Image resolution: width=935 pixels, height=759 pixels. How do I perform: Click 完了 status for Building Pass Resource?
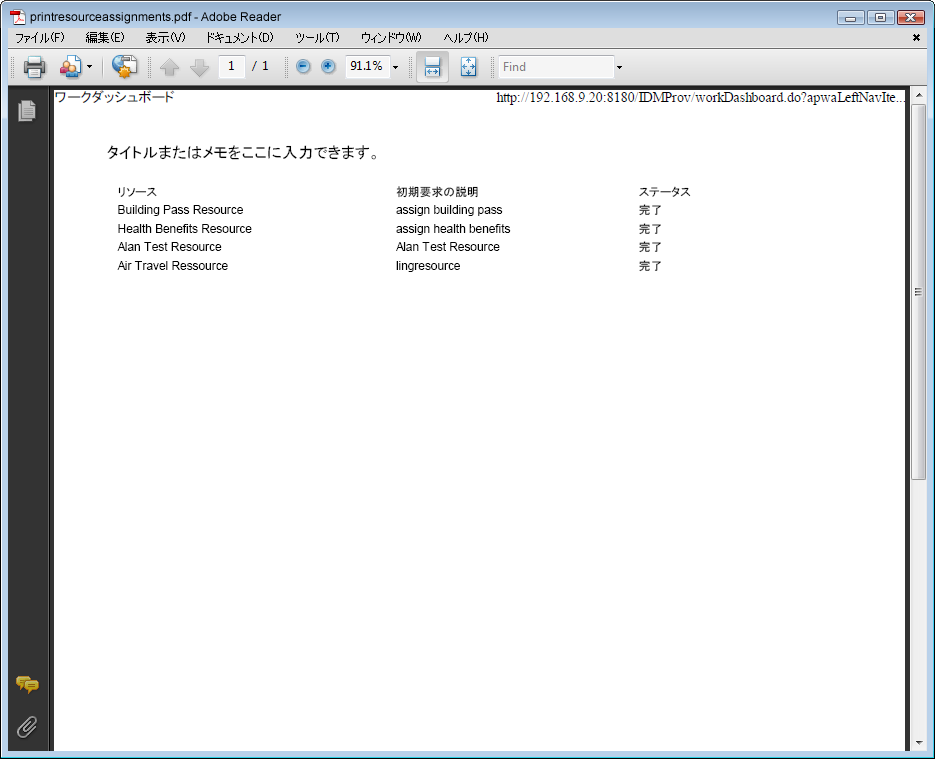coord(650,210)
